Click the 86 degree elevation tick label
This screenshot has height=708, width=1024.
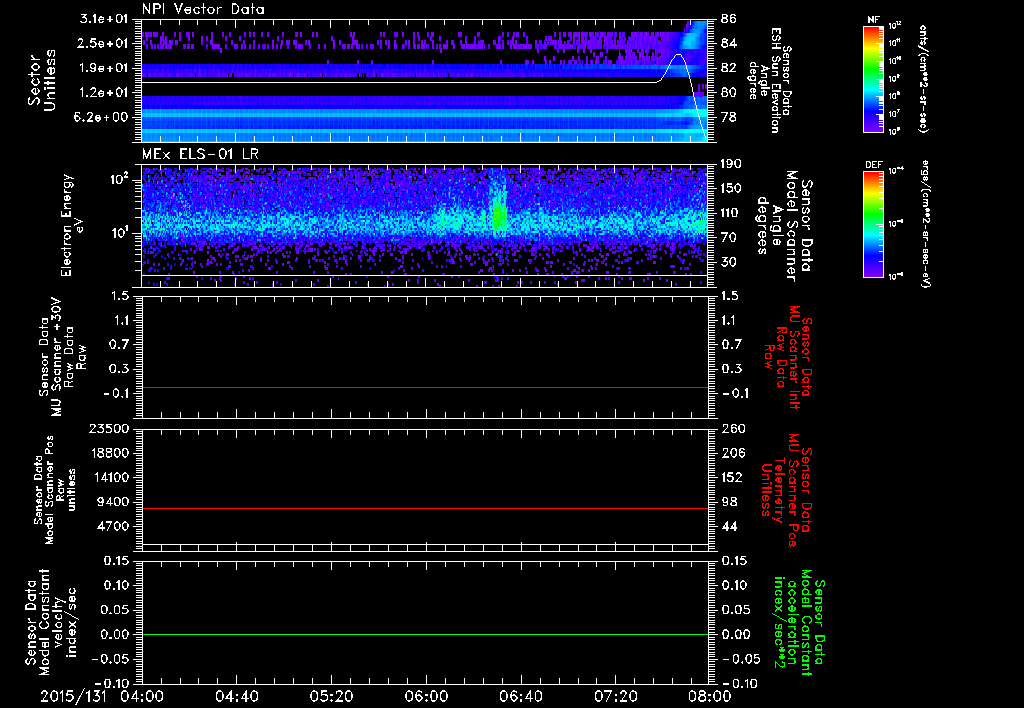pos(729,19)
